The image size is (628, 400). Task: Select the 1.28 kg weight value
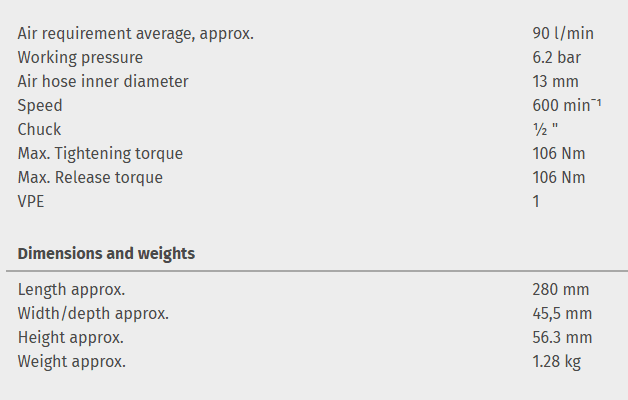tap(557, 361)
